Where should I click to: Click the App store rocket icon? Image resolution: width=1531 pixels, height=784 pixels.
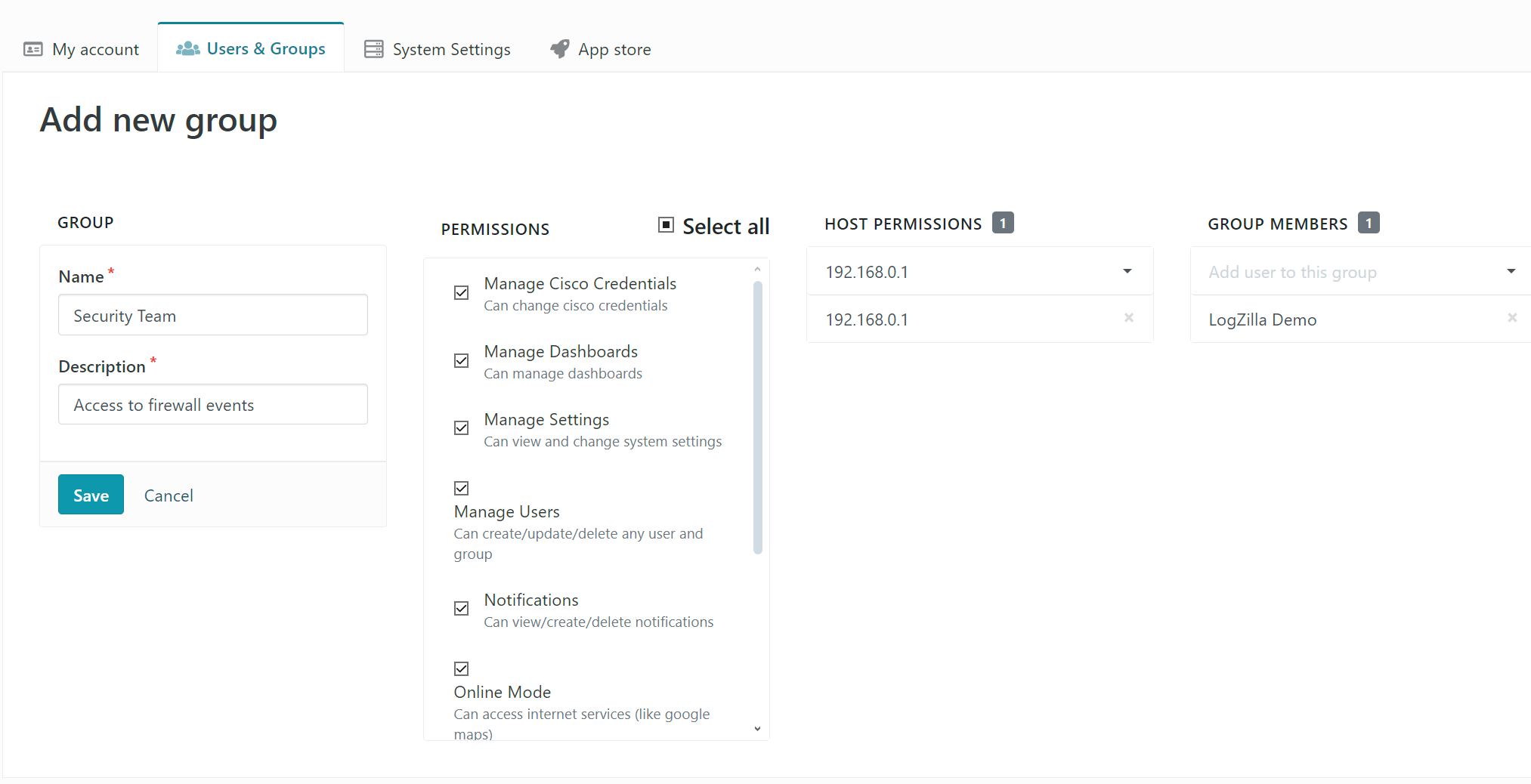[558, 48]
